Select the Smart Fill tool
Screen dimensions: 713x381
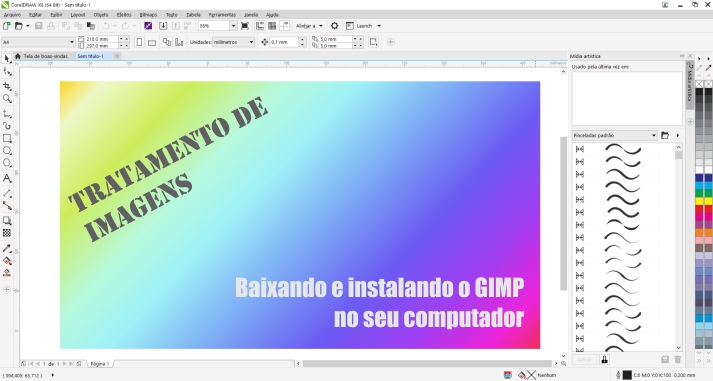click(7, 273)
